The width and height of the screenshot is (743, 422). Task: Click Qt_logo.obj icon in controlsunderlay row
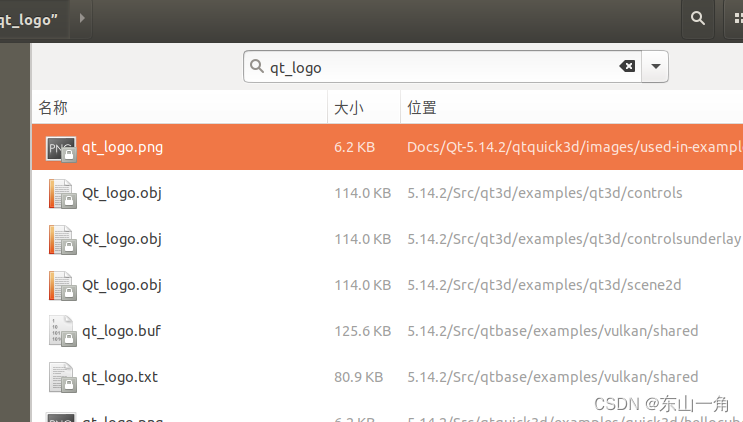tap(62, 240)
